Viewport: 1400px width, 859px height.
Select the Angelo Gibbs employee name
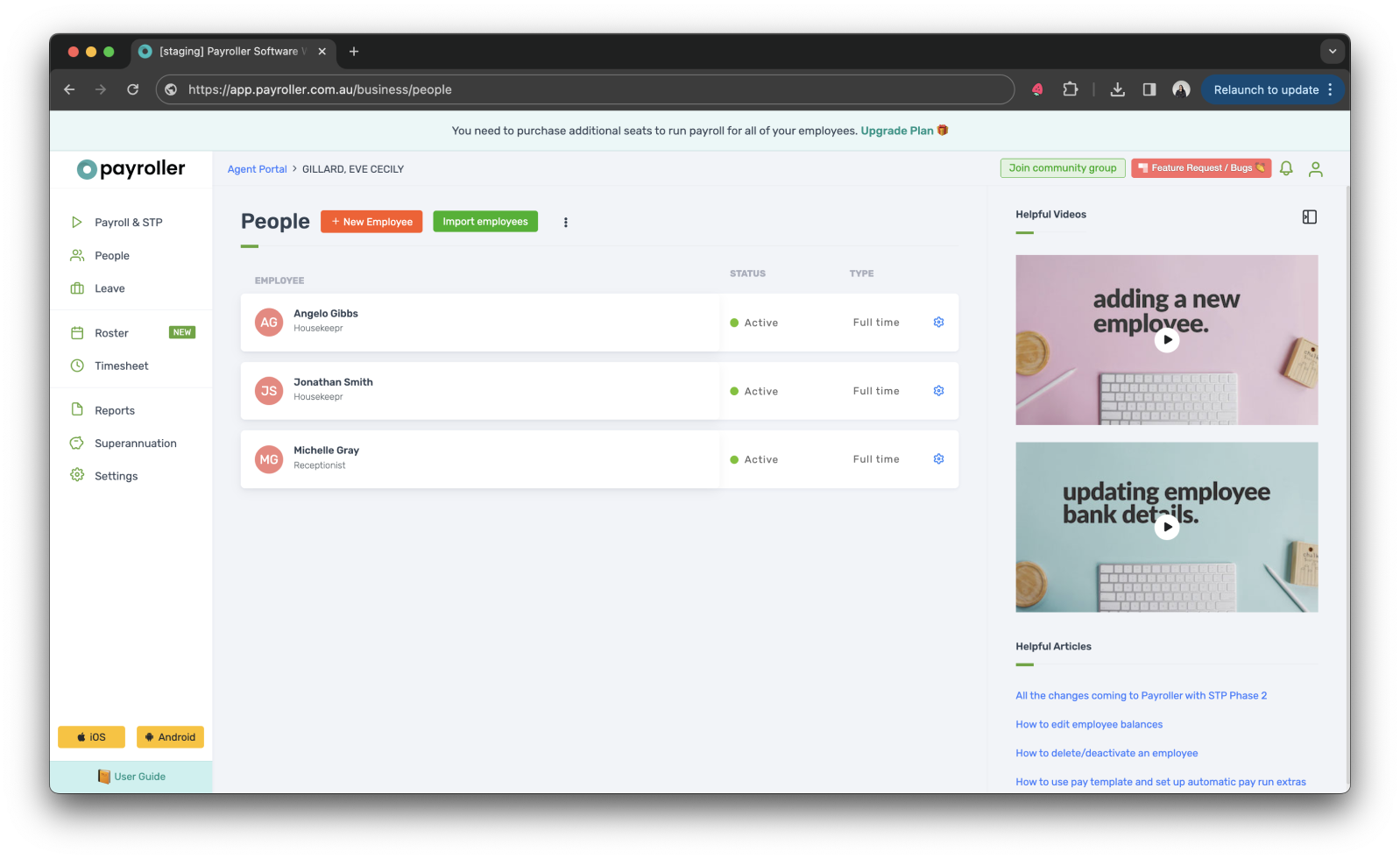click(x=326, y=314)
